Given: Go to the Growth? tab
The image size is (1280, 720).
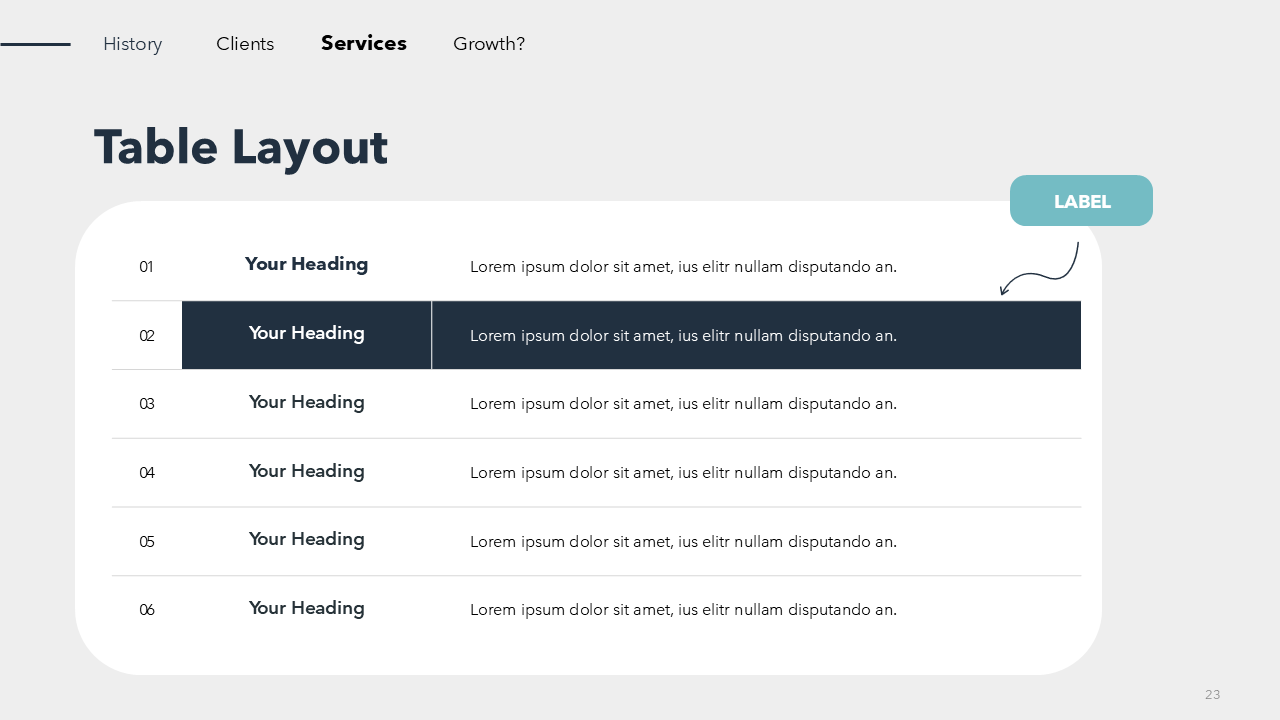Looking at the screenshot, I should pos(489,44).
